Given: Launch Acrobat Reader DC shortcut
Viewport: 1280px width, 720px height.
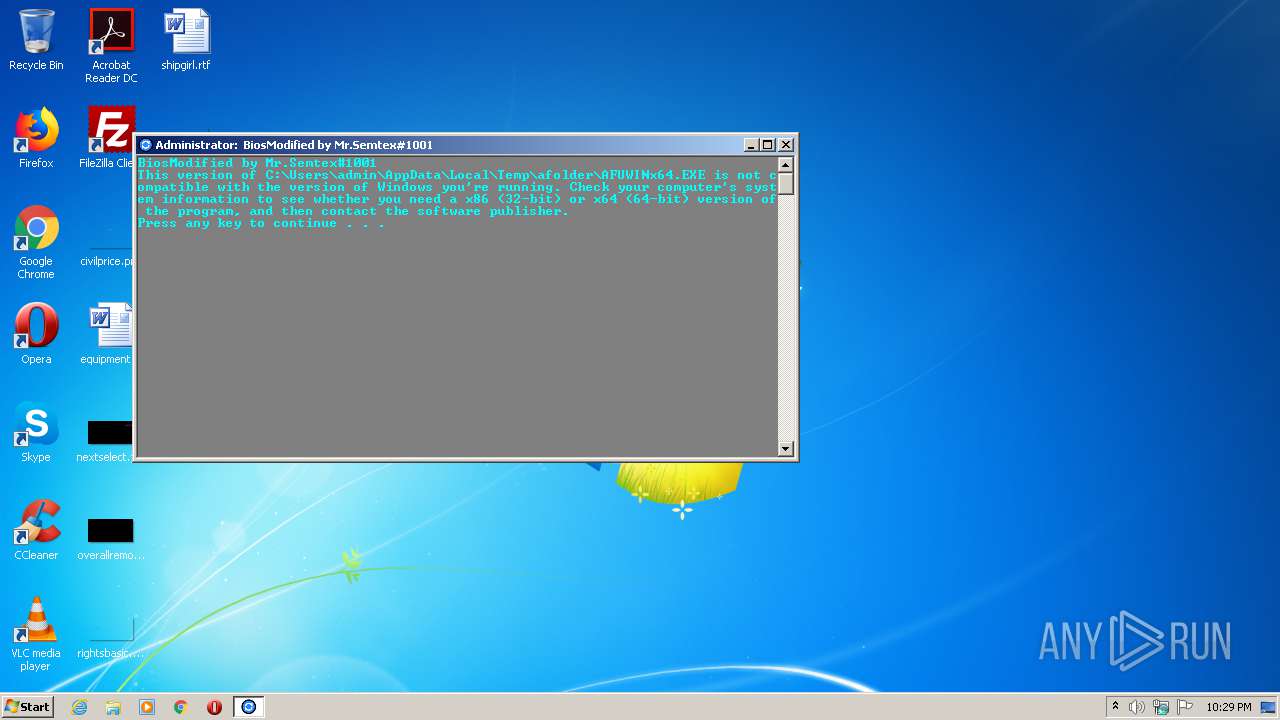Looking at the screenshot, I should [111, 45].
